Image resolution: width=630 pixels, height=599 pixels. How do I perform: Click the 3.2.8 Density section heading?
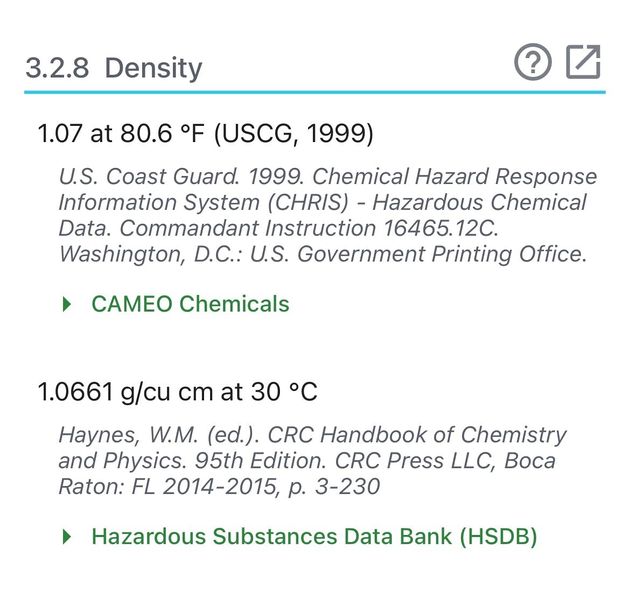click(114, 67)
